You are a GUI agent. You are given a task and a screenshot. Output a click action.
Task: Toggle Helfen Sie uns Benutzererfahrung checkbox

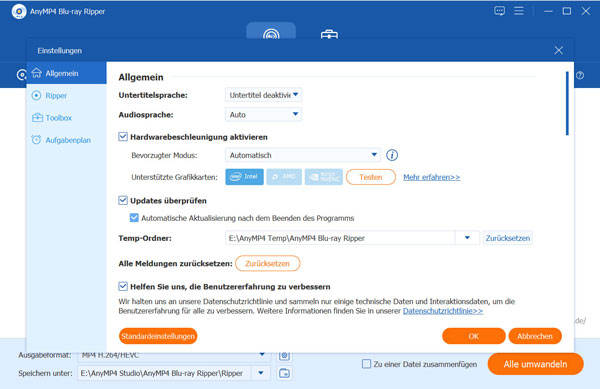(x=123, y=286)
